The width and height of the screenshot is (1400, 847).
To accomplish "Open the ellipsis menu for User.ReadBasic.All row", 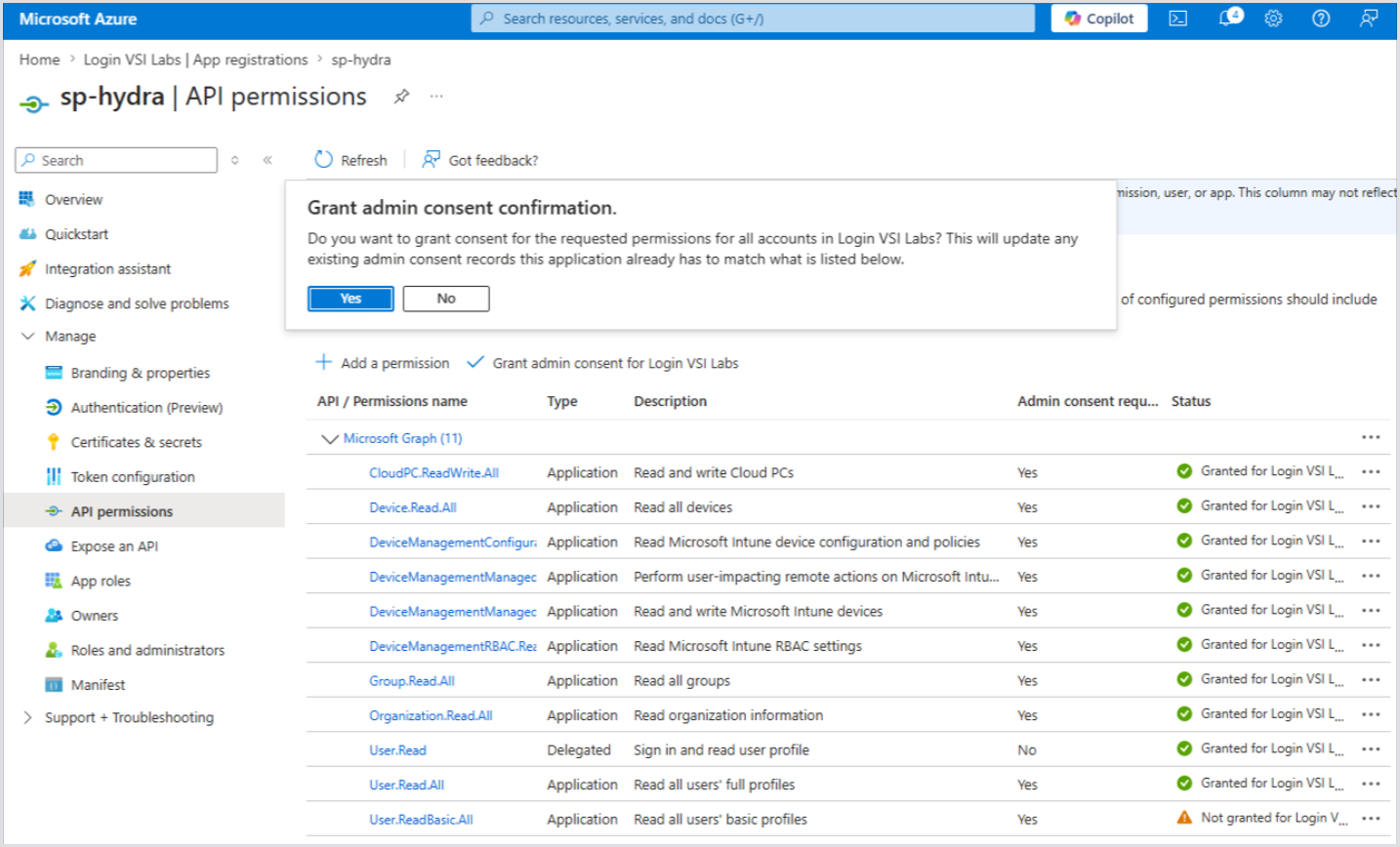I will pyautogui.click(x=1371, y=819).
